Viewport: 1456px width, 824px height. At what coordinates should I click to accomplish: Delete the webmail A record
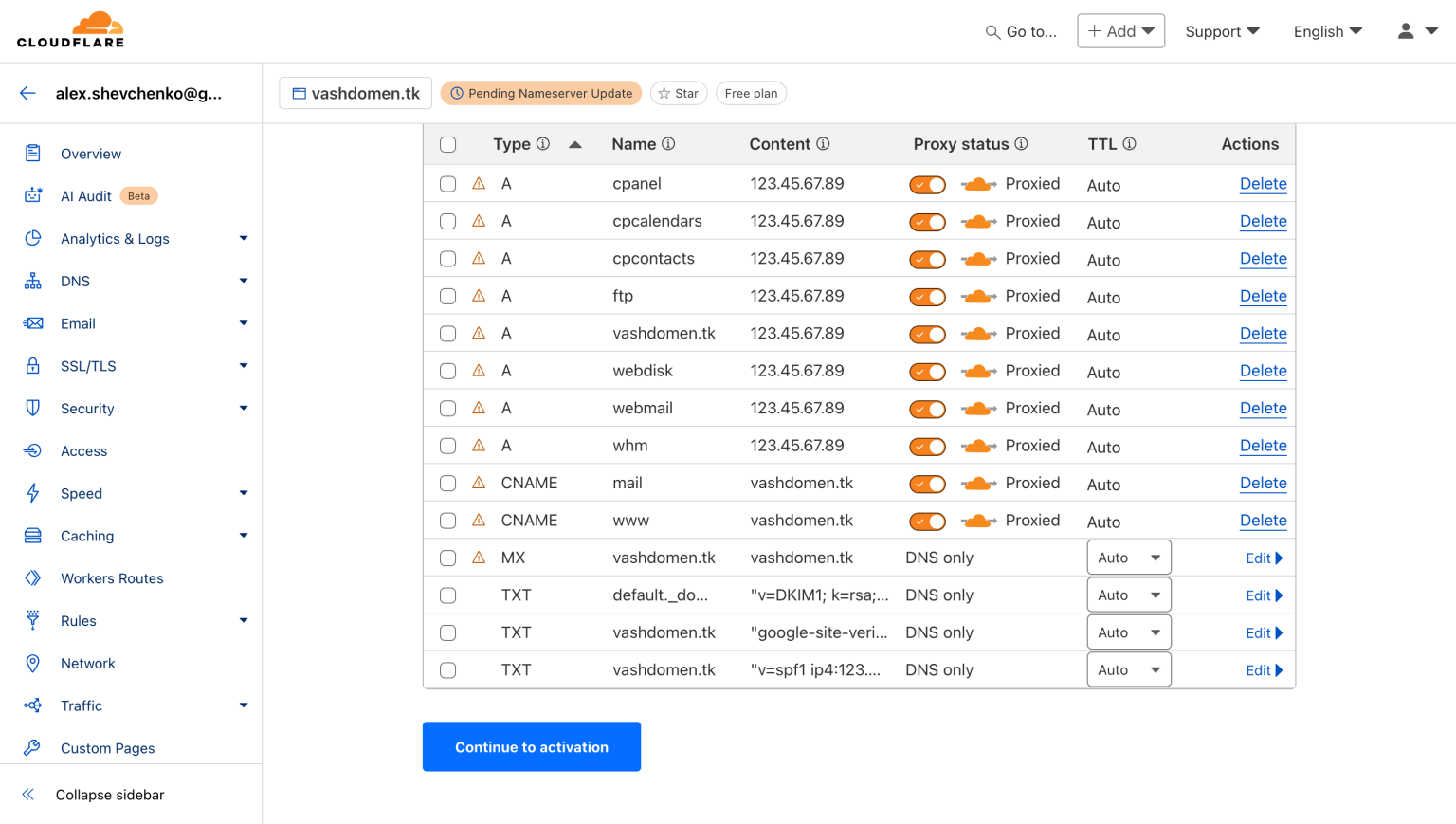point(1263,408)
